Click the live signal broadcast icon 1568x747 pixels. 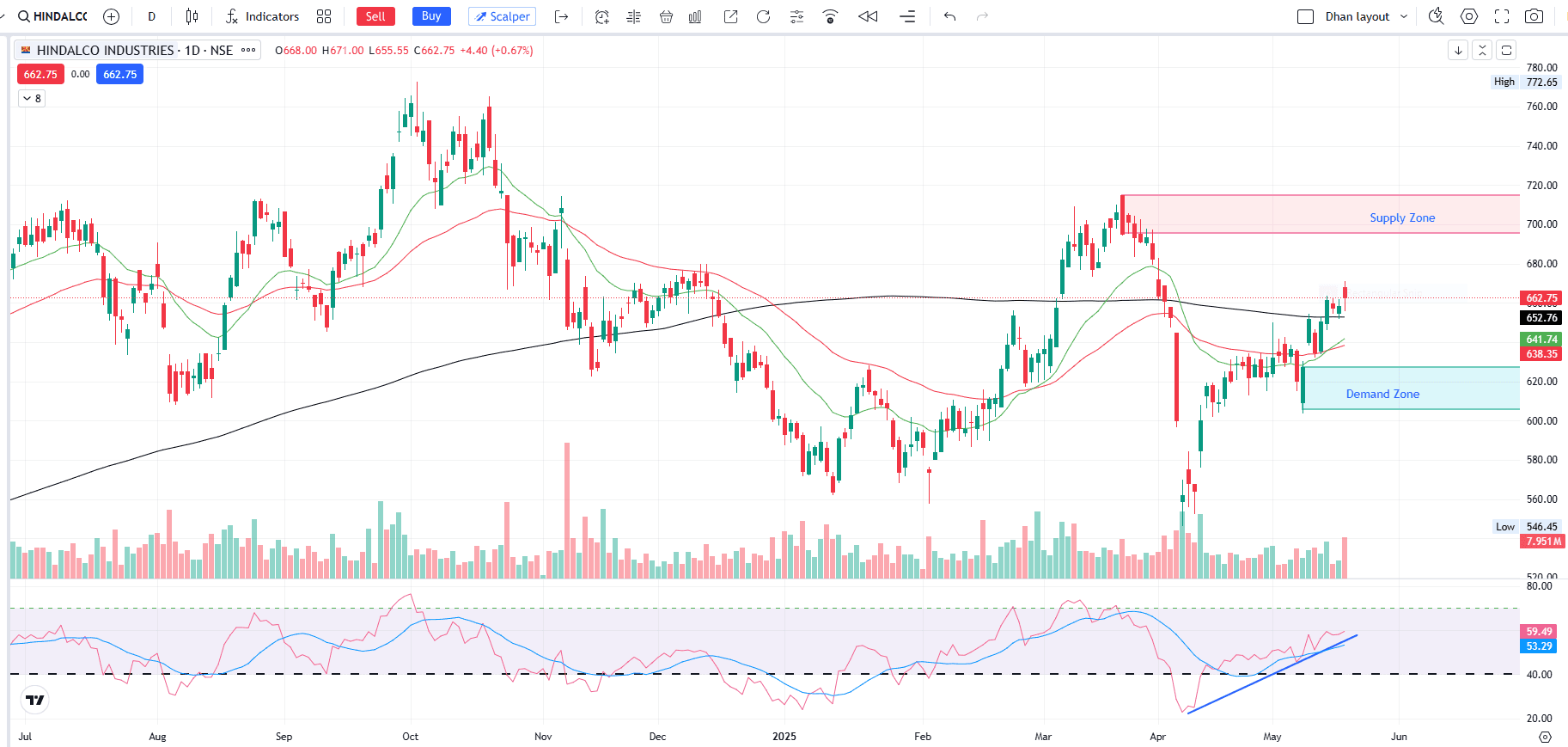(830, 16)
